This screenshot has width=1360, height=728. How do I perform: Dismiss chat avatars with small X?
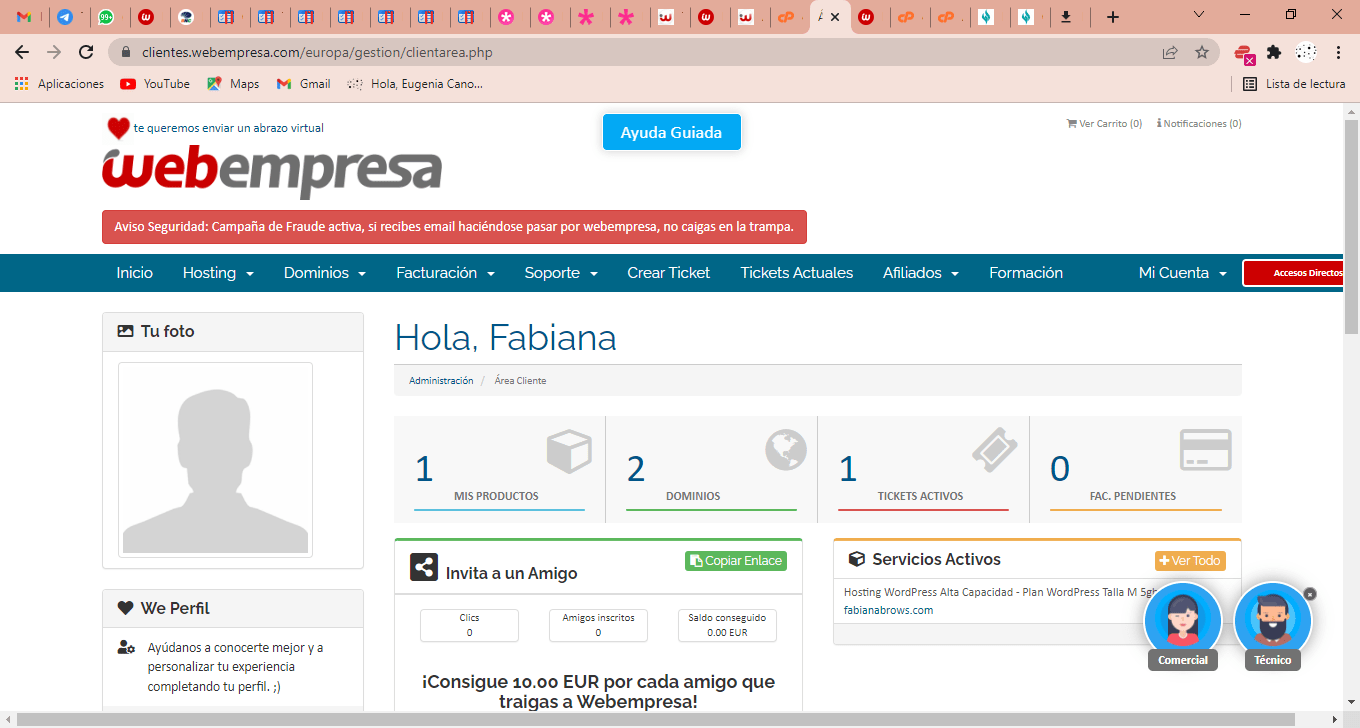coord(1310,594)
